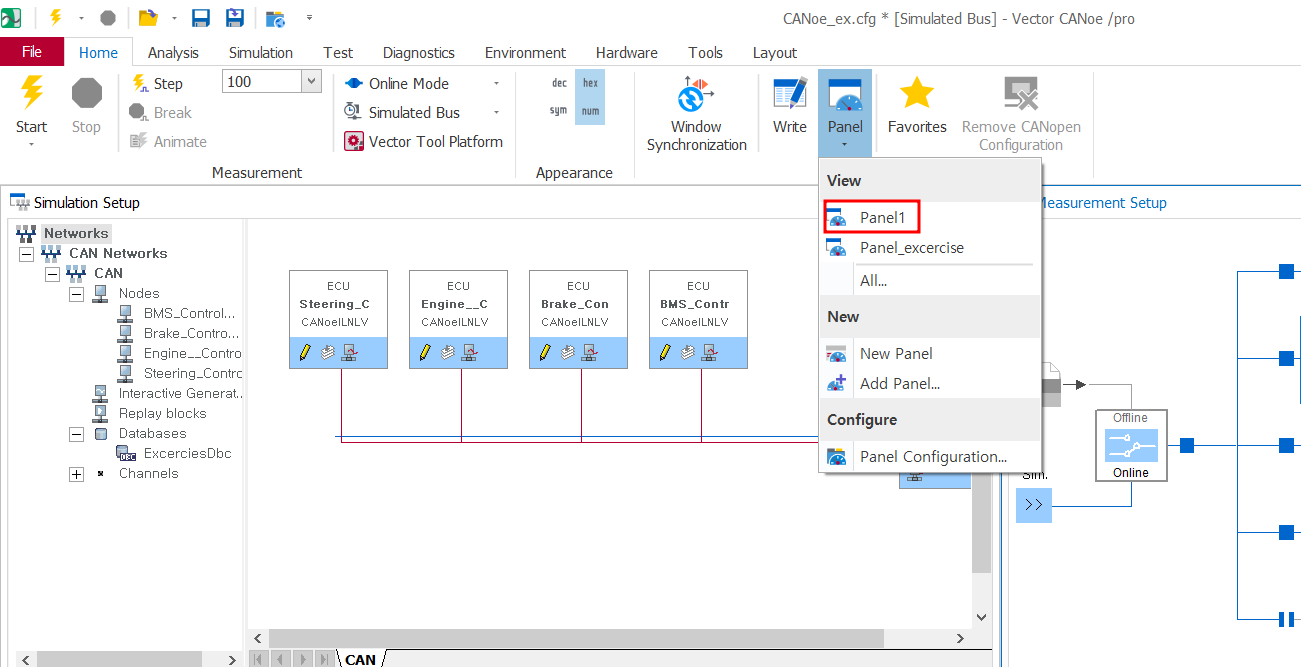The image size is (1301, 667).
Task: Collapse the Nodes tree node
Action: point(76,294)
